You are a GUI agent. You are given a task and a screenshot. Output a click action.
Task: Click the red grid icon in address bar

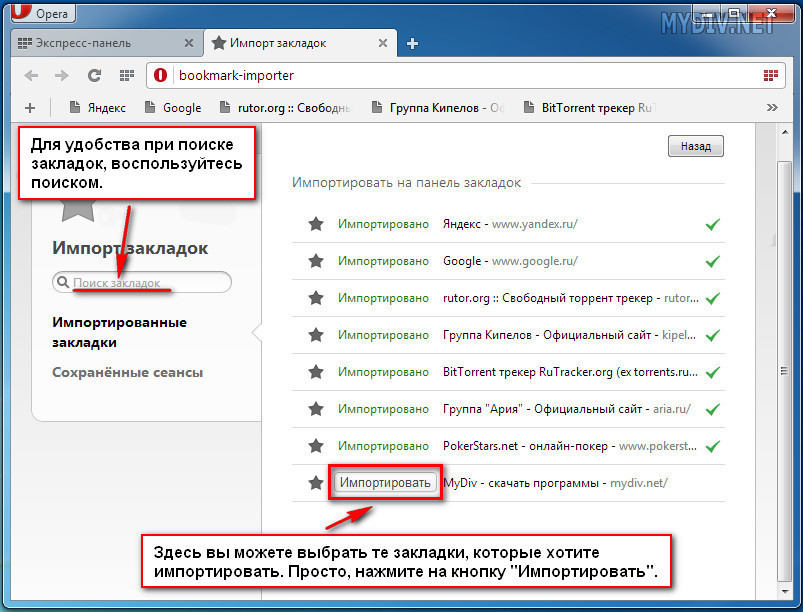click(771, 76)
